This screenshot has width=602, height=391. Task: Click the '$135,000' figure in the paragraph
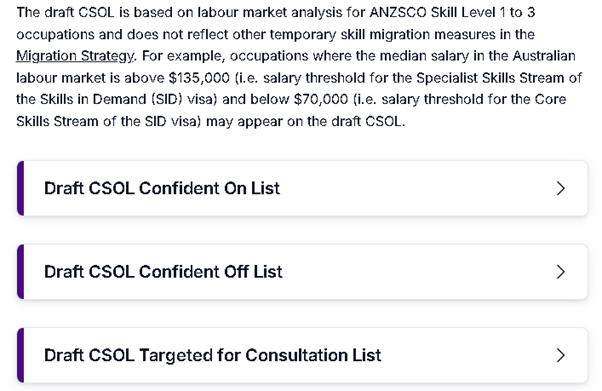[x=199, y=78]
